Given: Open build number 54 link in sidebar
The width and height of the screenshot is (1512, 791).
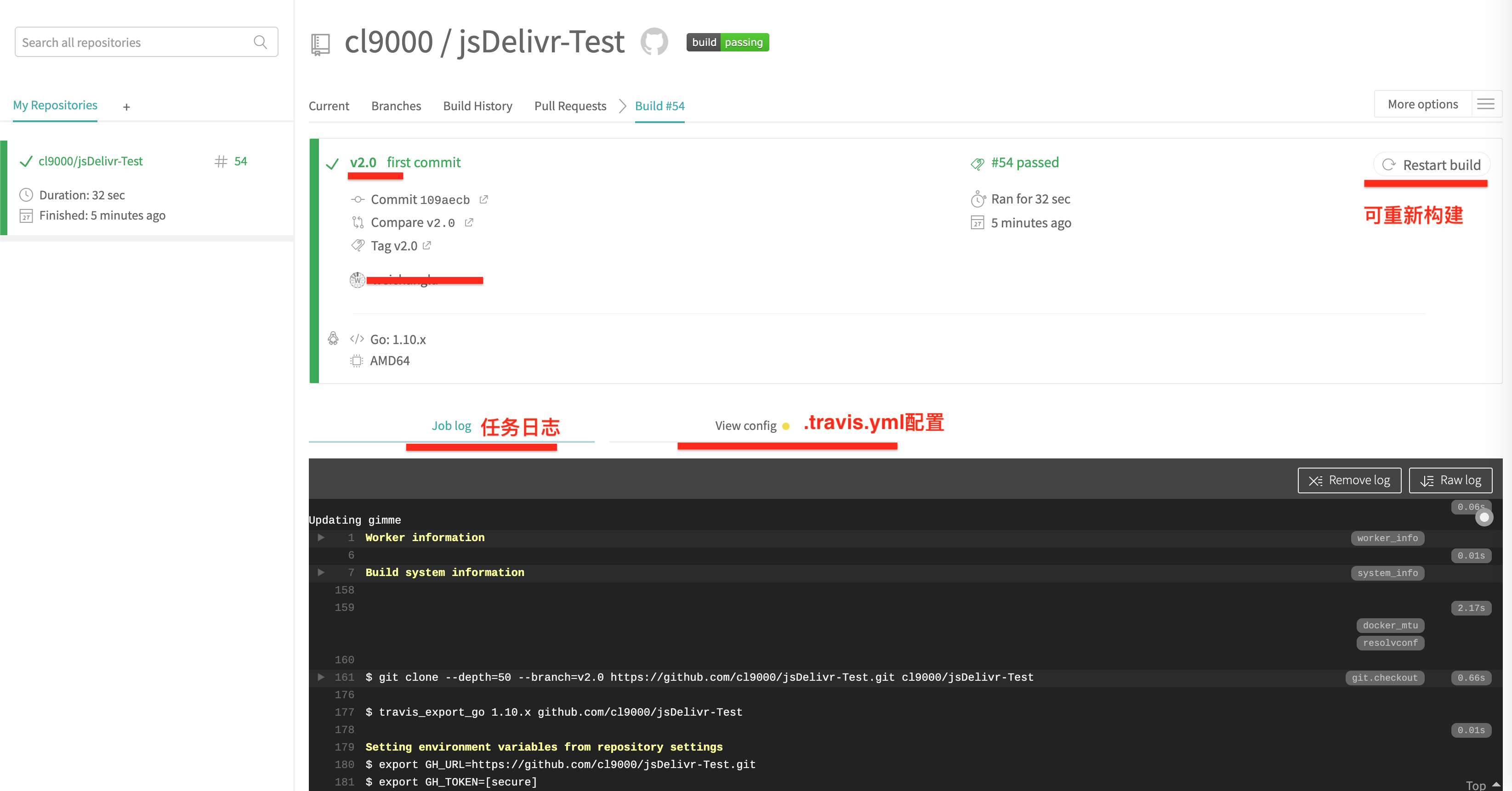Looking at the screenshot, I should (x=241, y=161).
